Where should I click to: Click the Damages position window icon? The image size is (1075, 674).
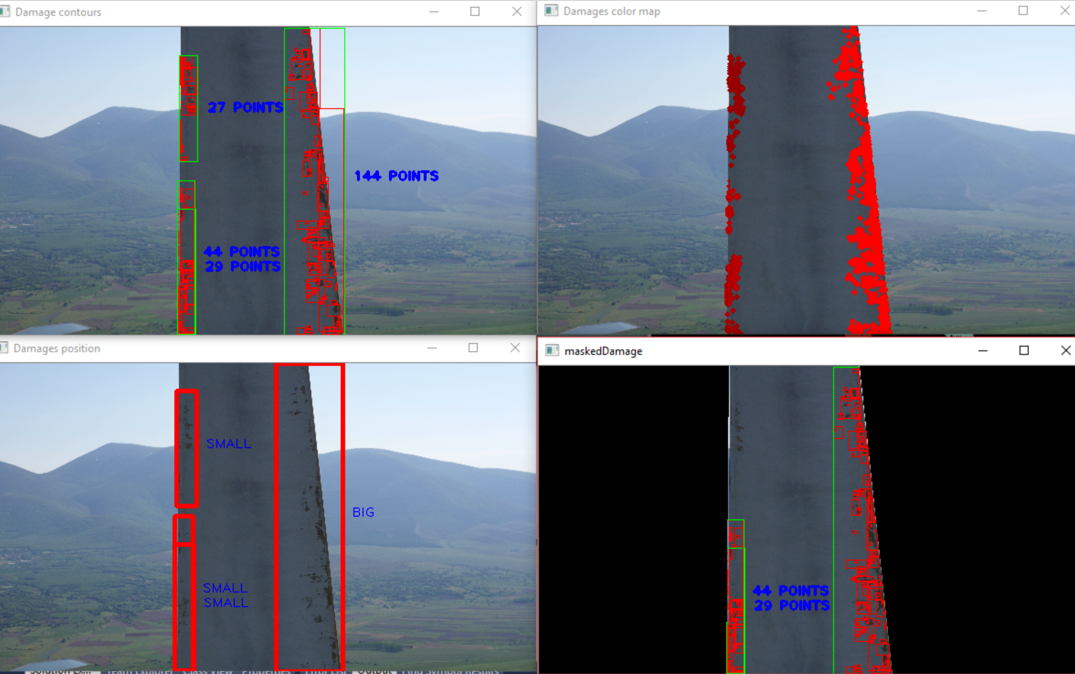(4, 348)
